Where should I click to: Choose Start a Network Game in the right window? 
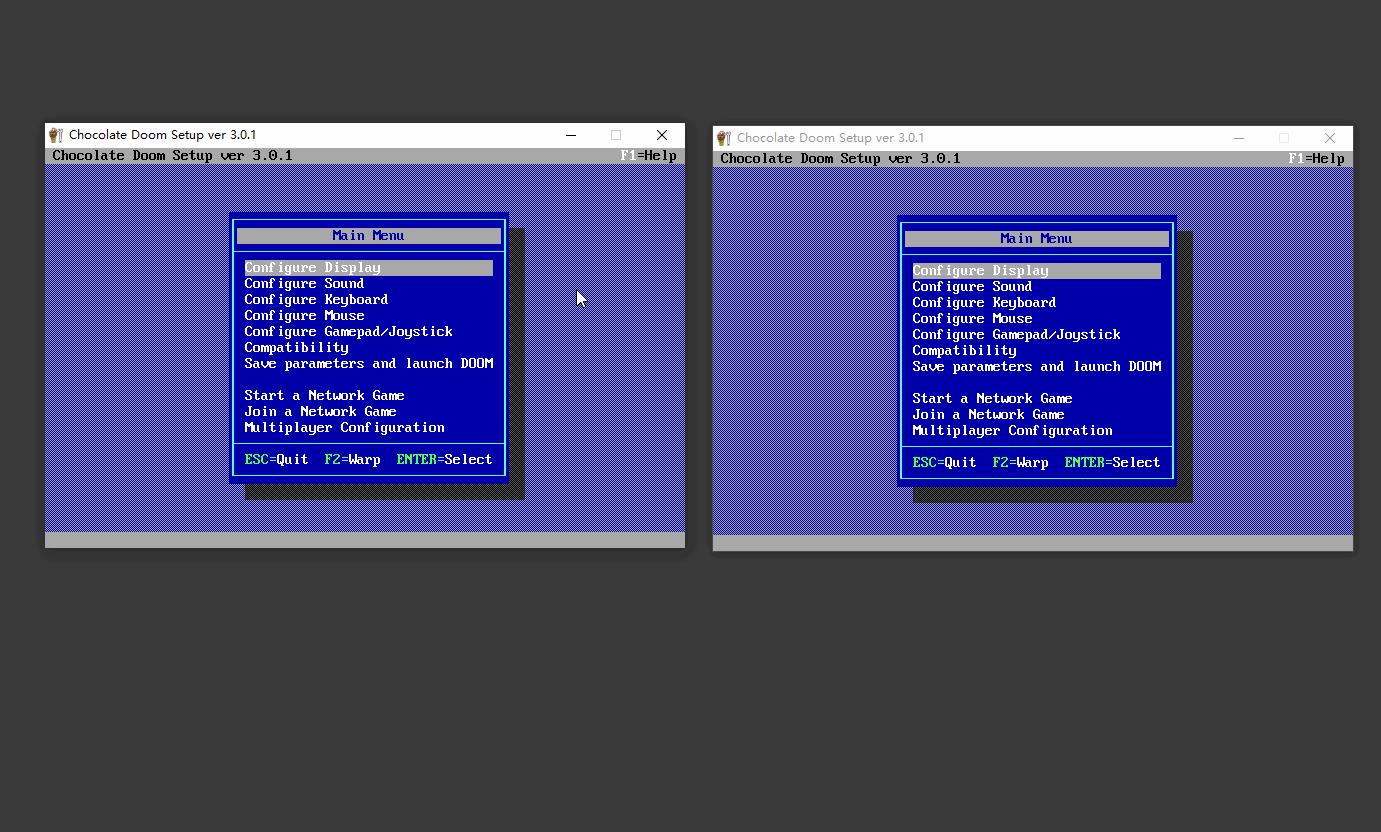click(x=992, y=399)
